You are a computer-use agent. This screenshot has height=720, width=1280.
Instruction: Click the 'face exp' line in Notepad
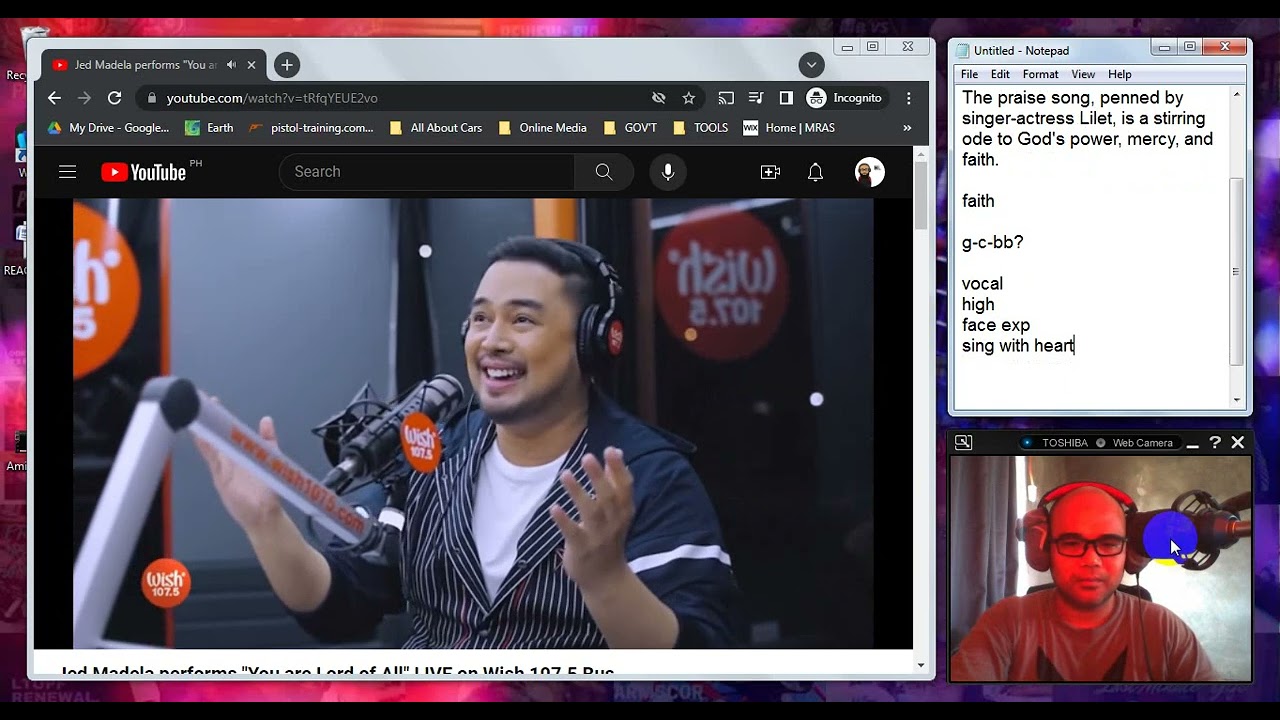point(996,325)
